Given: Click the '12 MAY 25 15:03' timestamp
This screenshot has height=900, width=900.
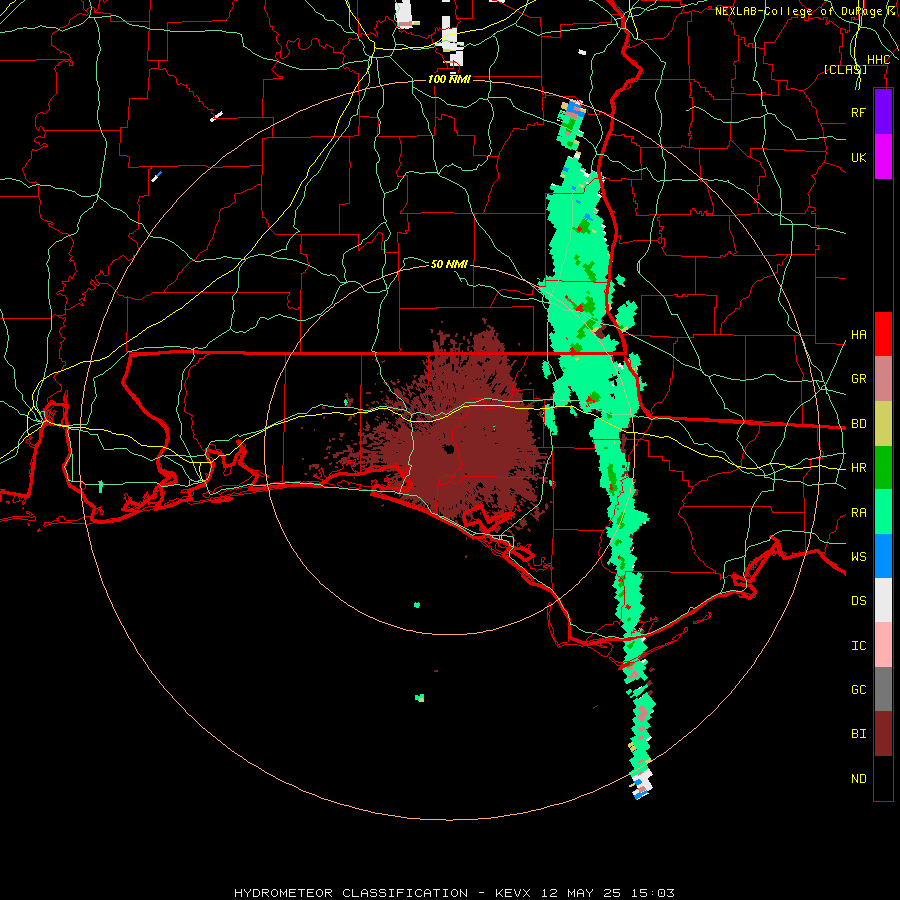Looking at the screenshot, I should point(608,893).
